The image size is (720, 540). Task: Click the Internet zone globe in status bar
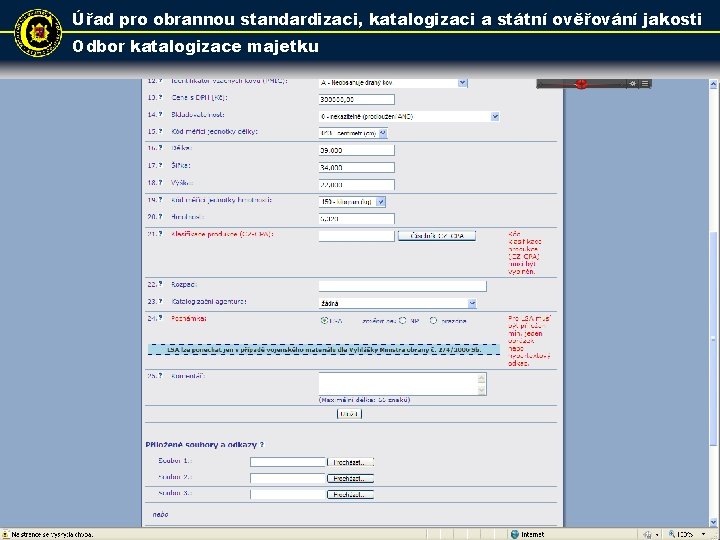point(515,534)
